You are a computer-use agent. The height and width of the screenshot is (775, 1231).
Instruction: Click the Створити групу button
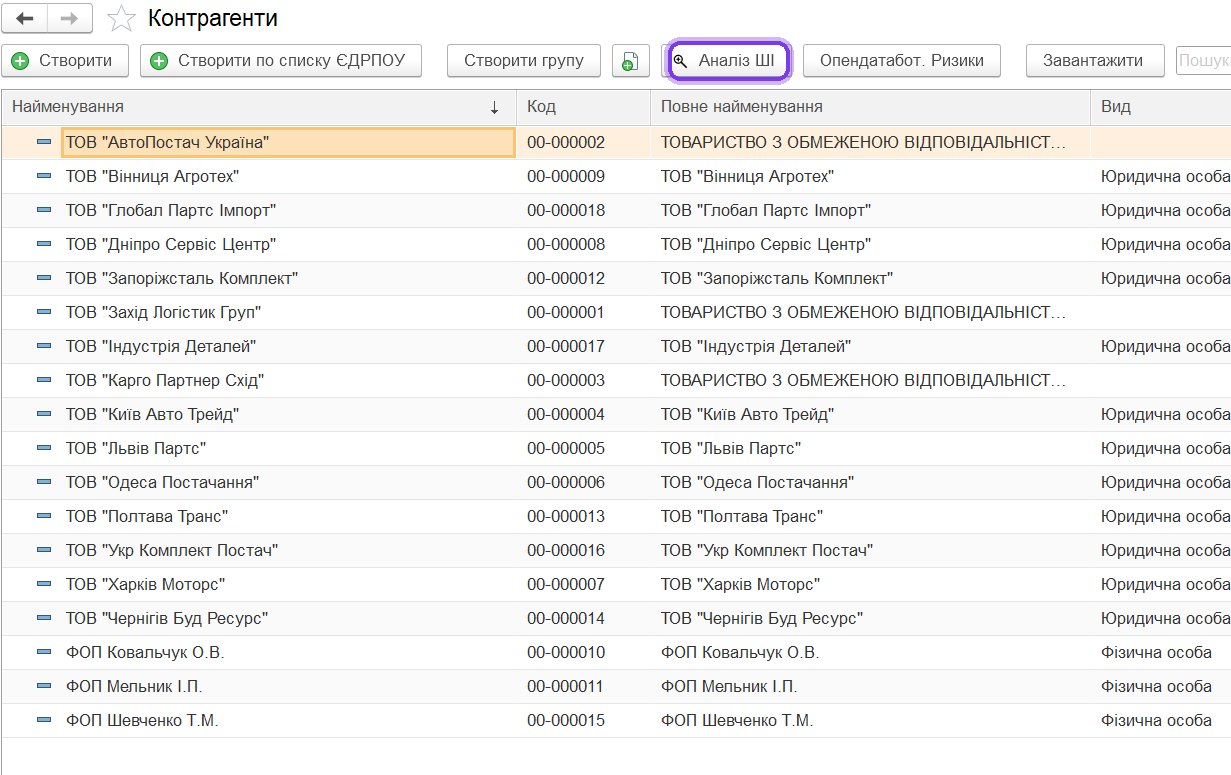[524, 61]
